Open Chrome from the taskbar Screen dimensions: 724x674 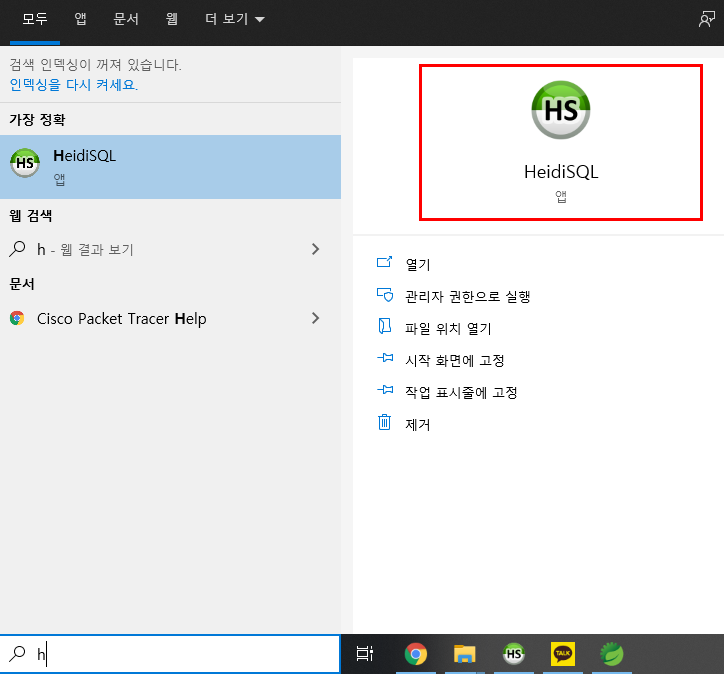416,654
